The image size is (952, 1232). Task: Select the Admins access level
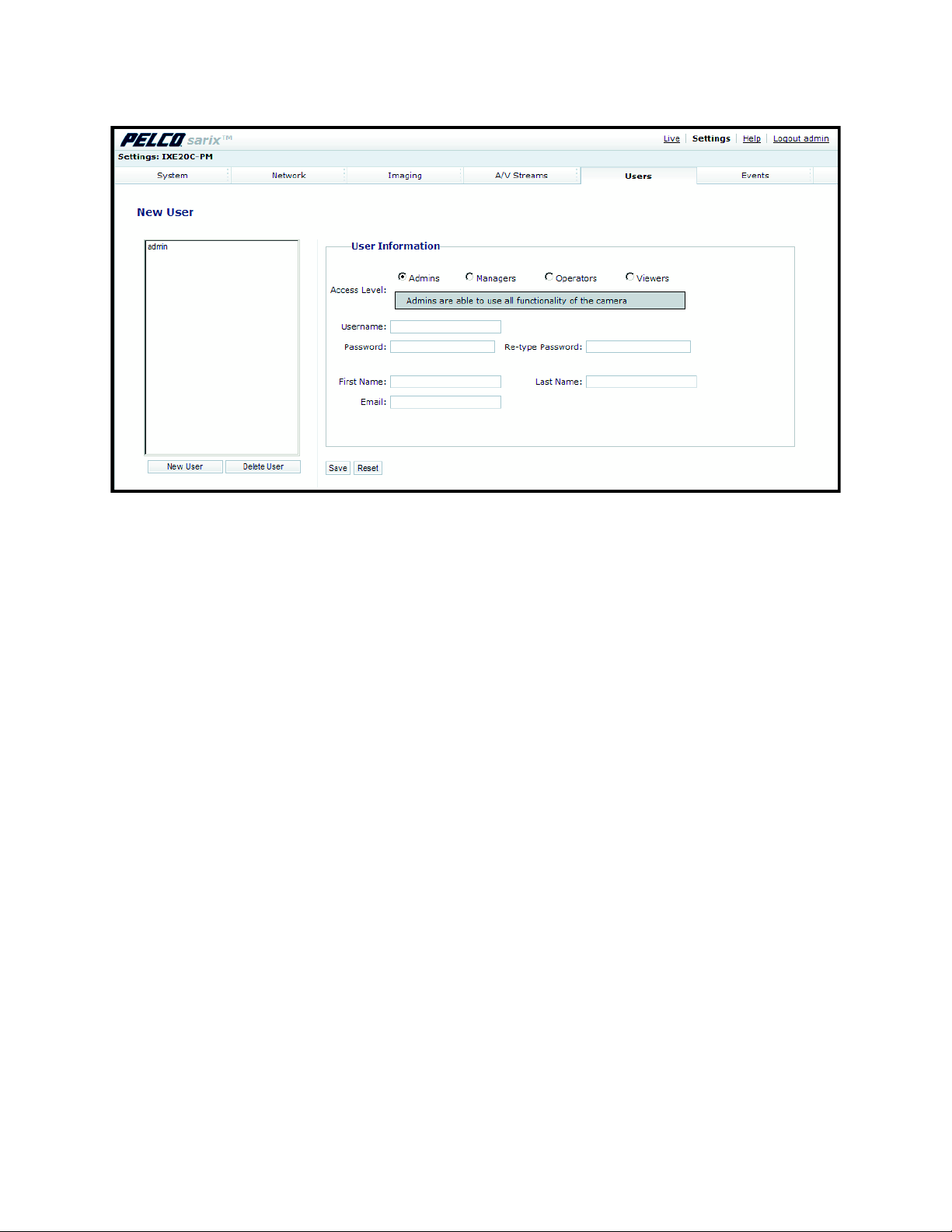coord(402,277)
